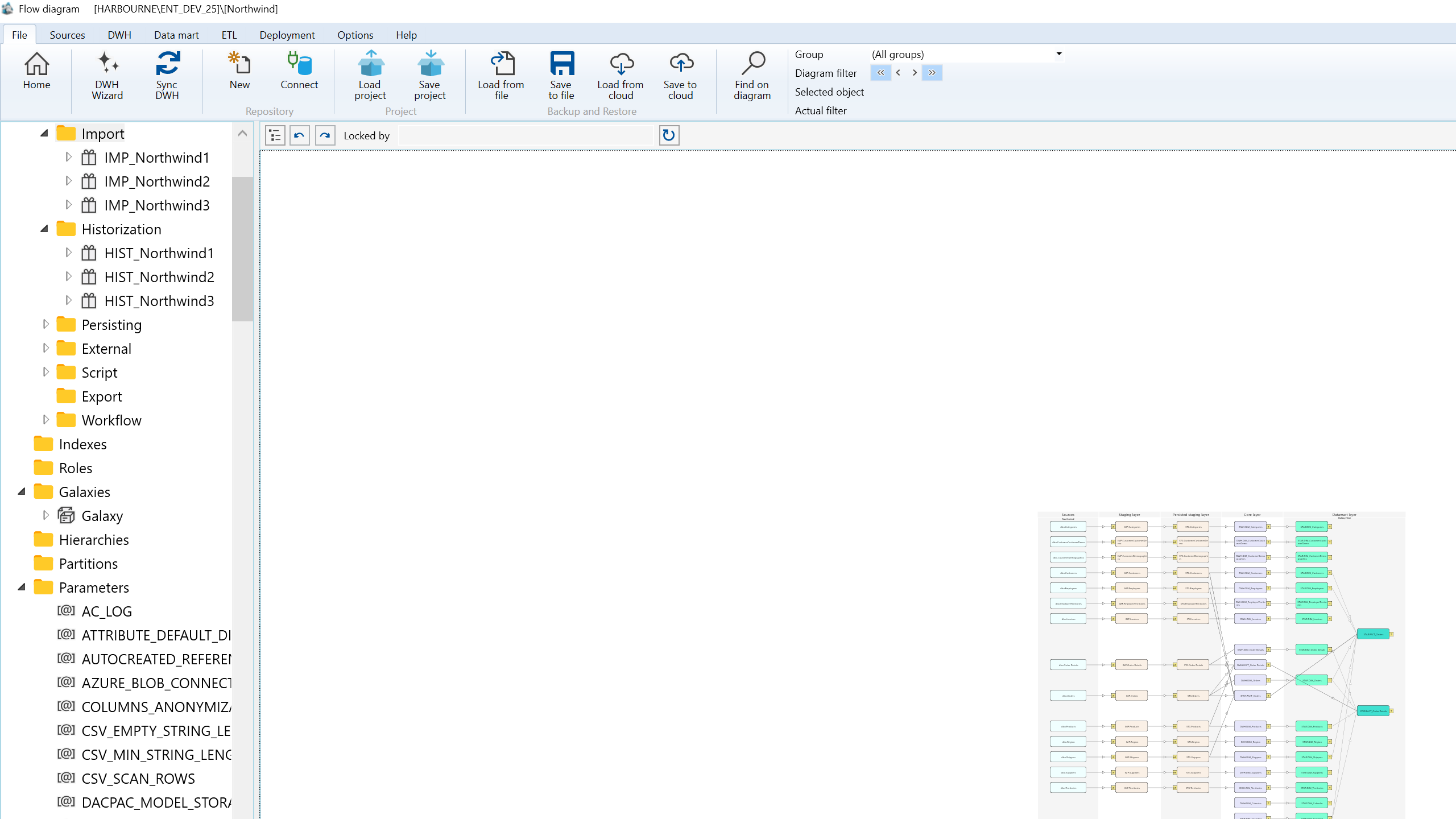Switch to the DWH tab
Screen dimensions: 1456x819
[x=119, y=35]
